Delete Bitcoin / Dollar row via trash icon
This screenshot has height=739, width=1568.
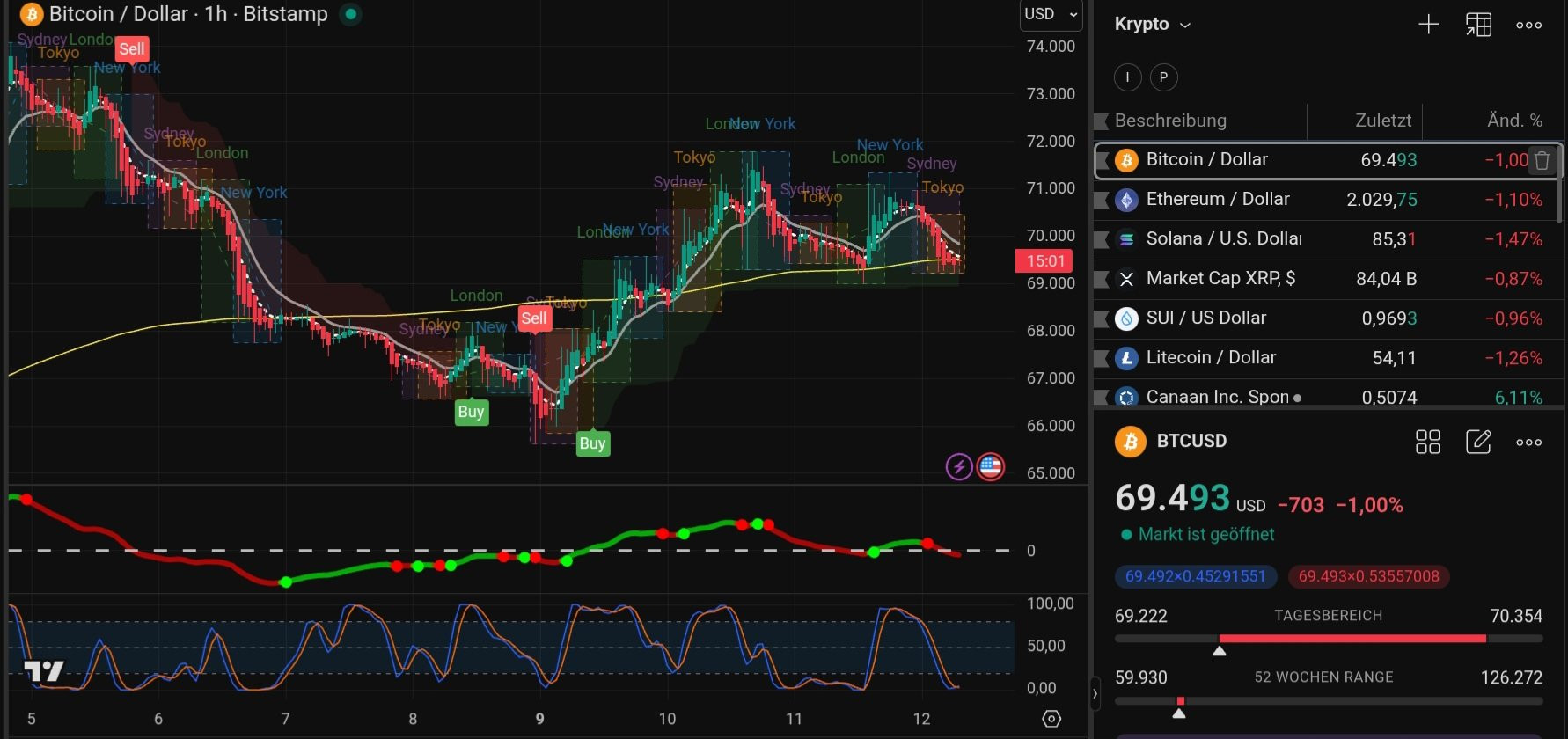pos(1542,160)
